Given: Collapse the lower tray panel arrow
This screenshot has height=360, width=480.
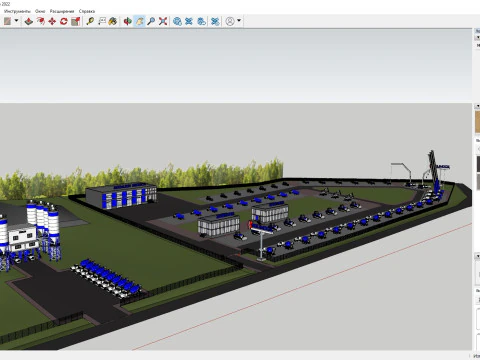Looking at the screenshot, I should pos(478,256).
